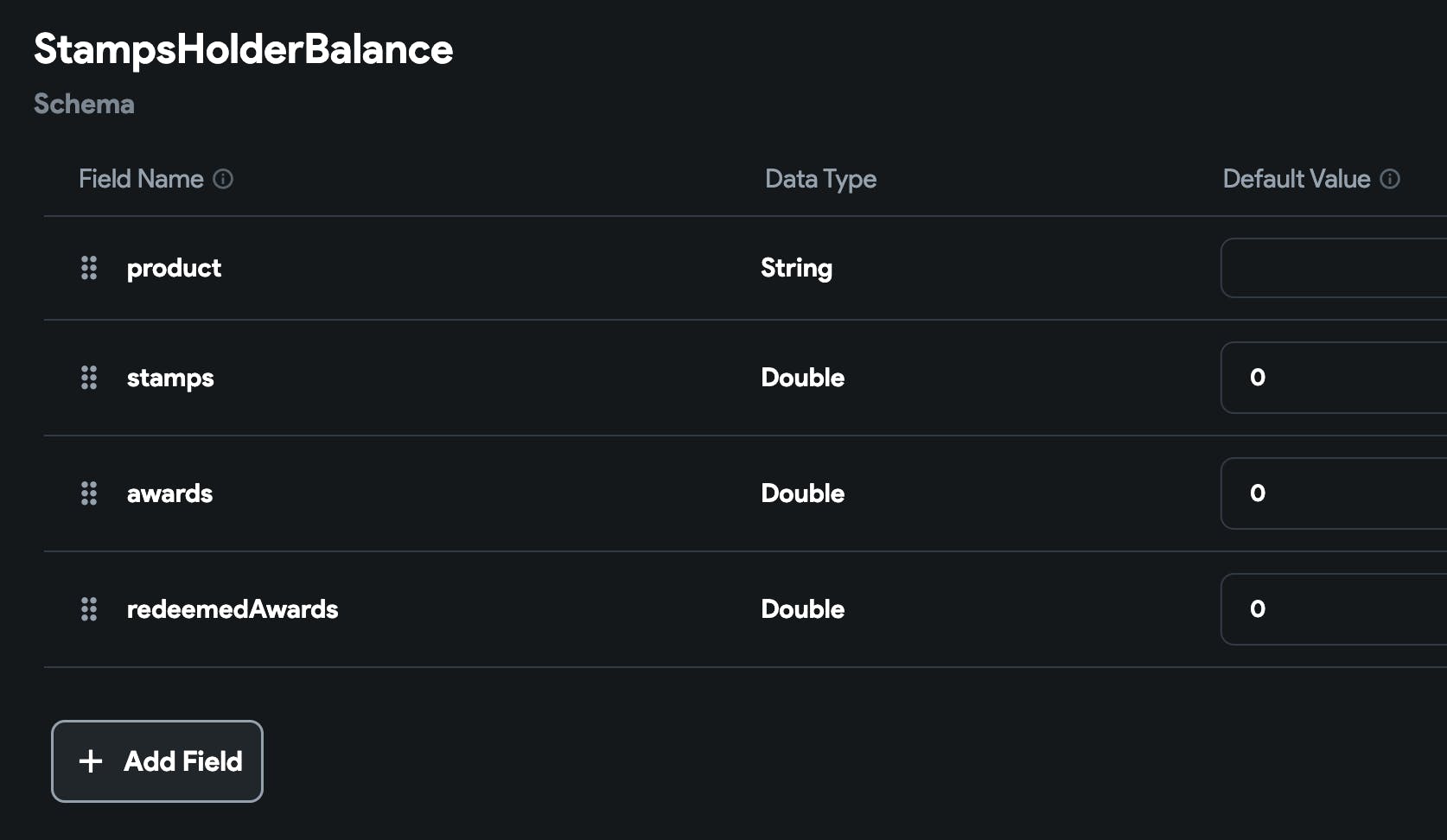Viewport: 1447px width, 840px height.
Task: Open the Double data type of redeemedAwards
Action: (x=802, y=609)
